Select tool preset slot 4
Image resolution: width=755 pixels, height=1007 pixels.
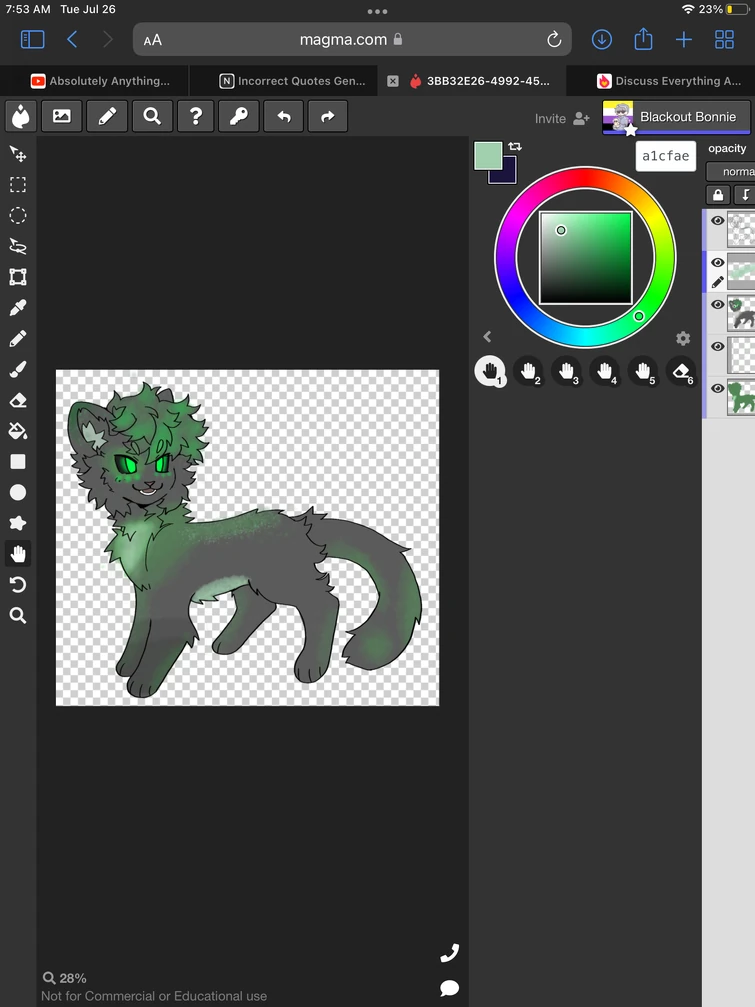click(x=605, y=371)
